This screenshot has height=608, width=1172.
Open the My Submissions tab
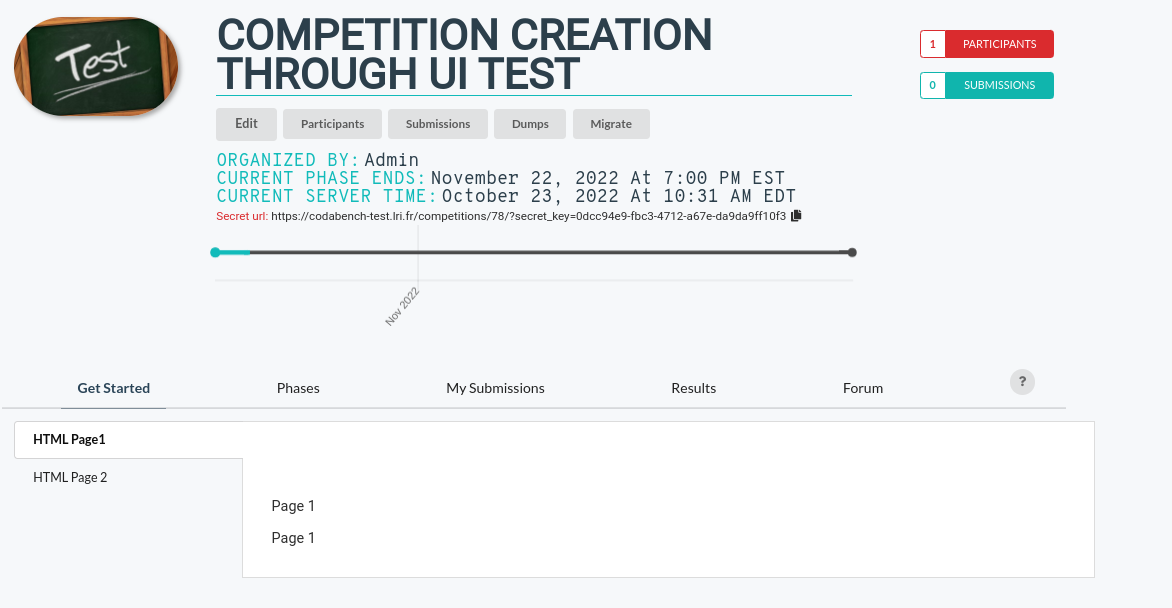coord(495,388)
